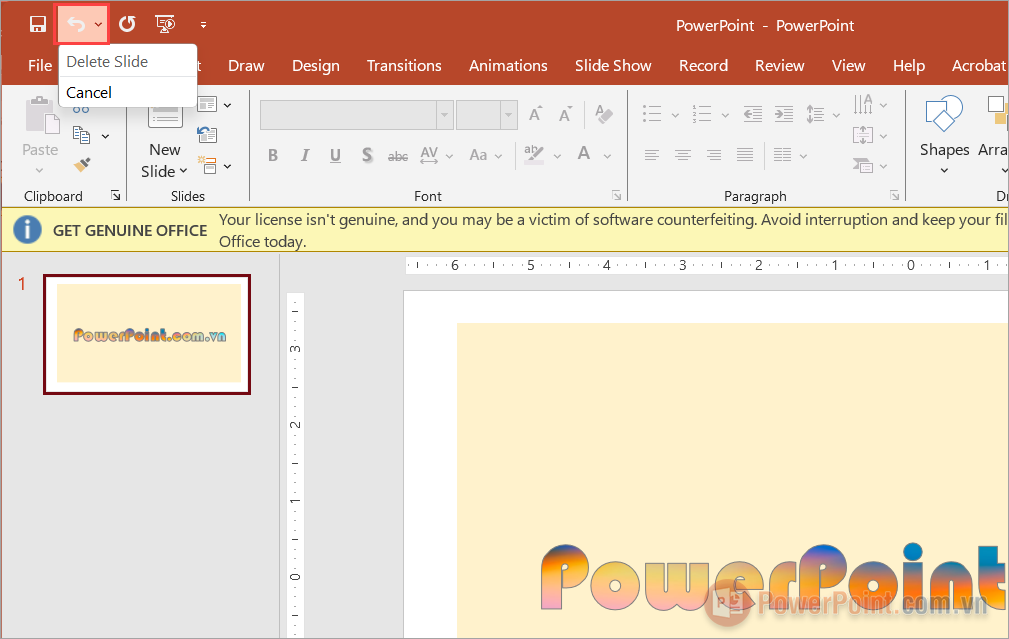Open the Review tab
The width and height of the screenshot is (1009, 639).
(x=780, y=66)
